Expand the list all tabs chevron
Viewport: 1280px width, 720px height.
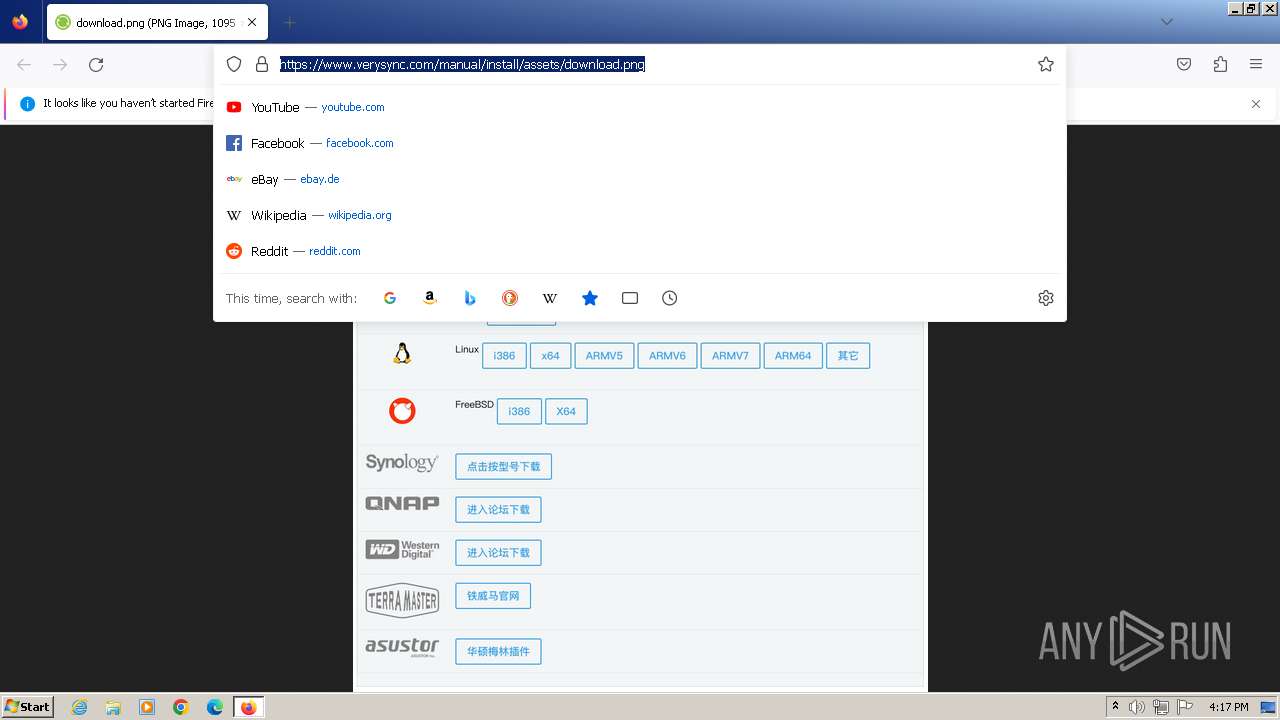pos(1166,22)
